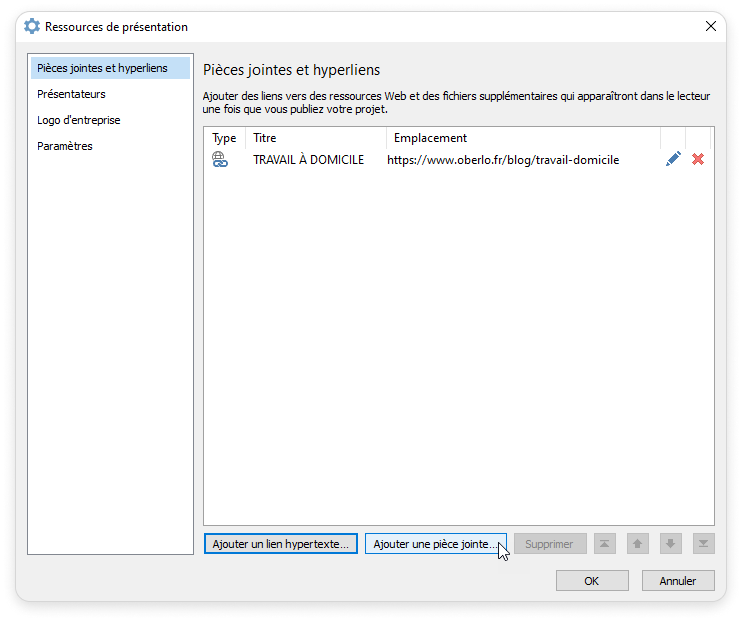Move the item to bottom of list
This screenshot has width=742, height=621.
704,544
